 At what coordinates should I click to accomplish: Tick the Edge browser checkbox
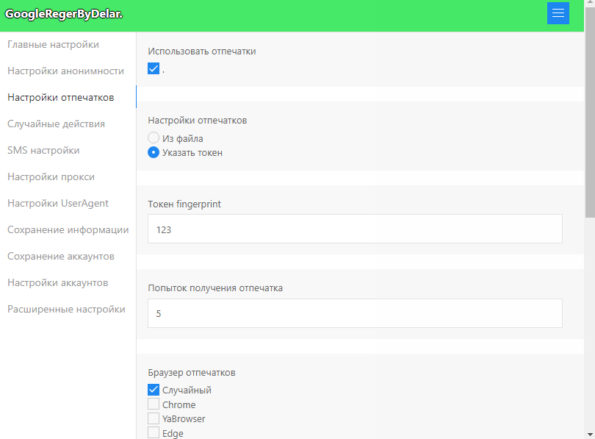click(x=153, y=433)
